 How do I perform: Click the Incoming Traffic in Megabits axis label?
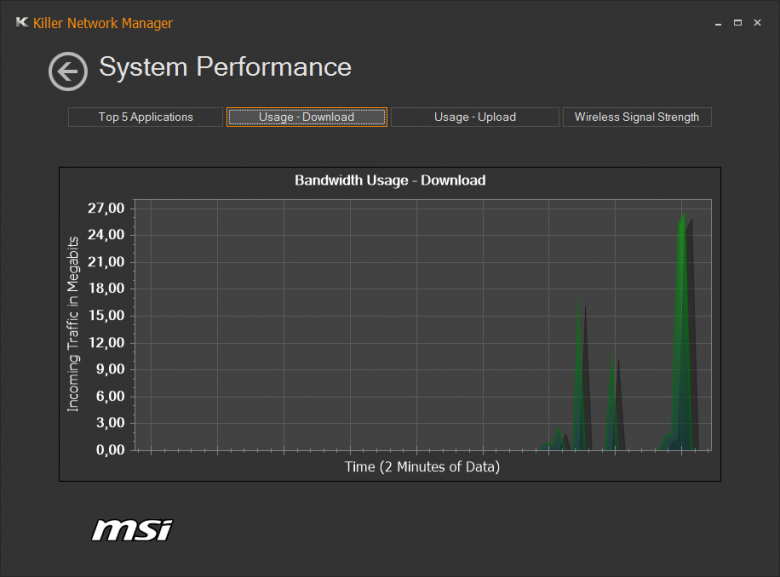point(73,324)
